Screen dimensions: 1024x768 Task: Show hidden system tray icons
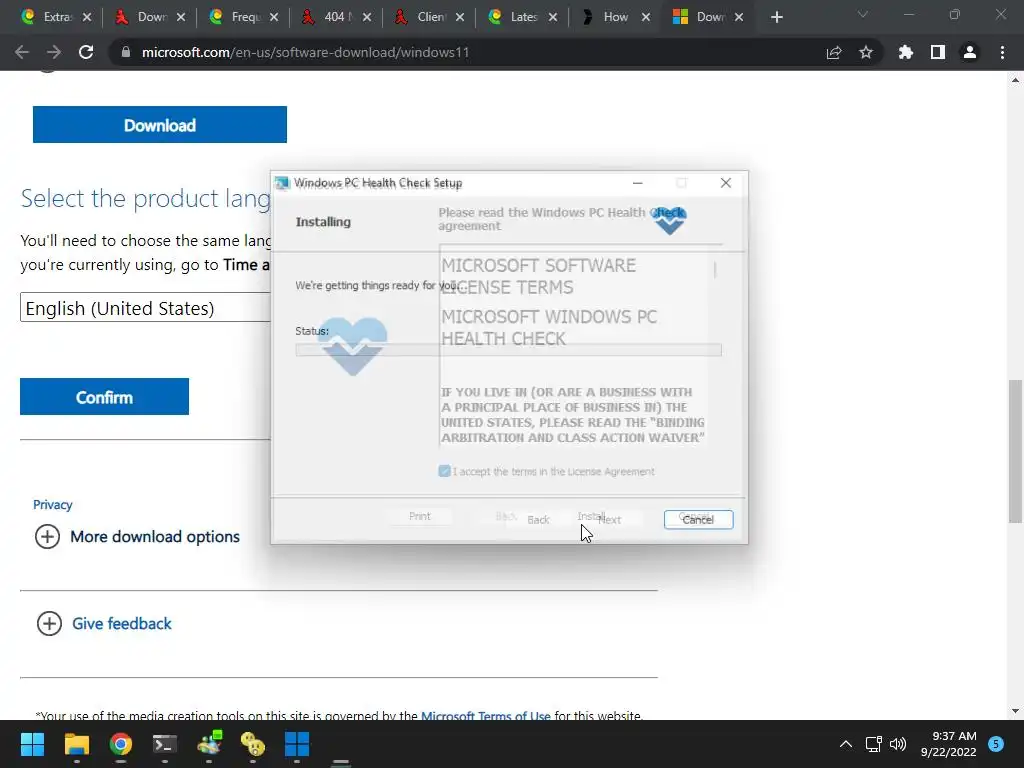[x=846, y=744]
